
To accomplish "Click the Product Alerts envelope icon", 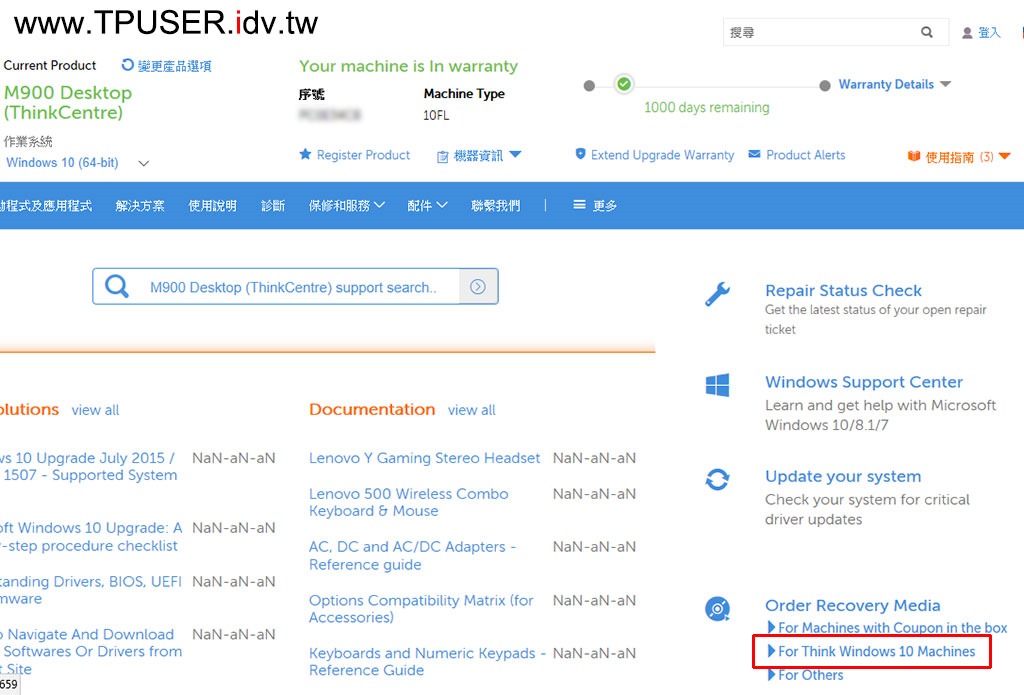I will 755,155.
